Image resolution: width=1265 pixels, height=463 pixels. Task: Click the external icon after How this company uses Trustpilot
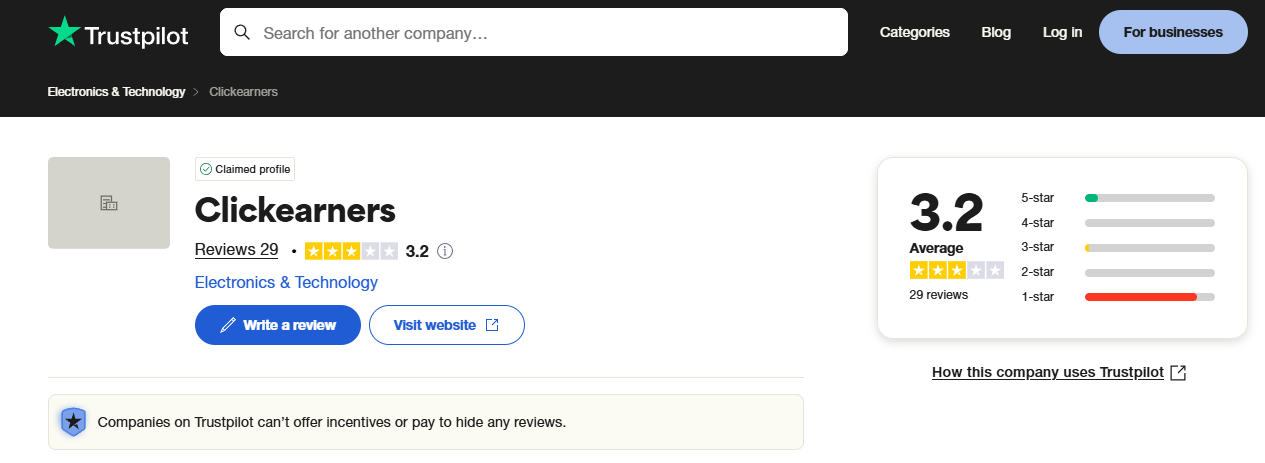[x=1178, y=372]
